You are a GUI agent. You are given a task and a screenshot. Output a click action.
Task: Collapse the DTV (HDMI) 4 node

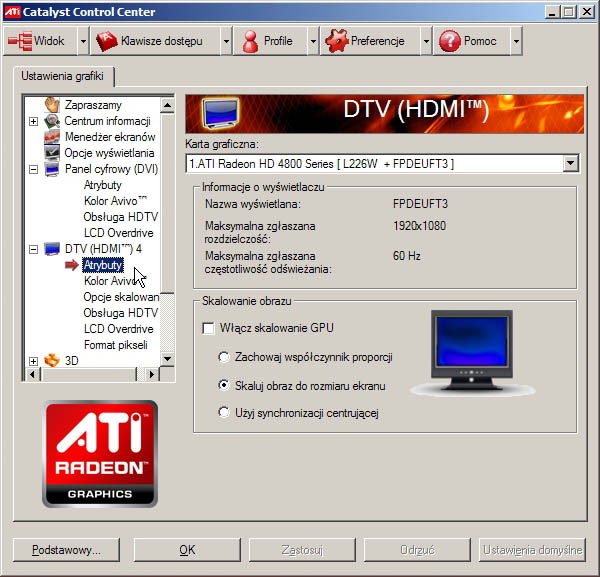pyautogui.click(x=33, y=249)
